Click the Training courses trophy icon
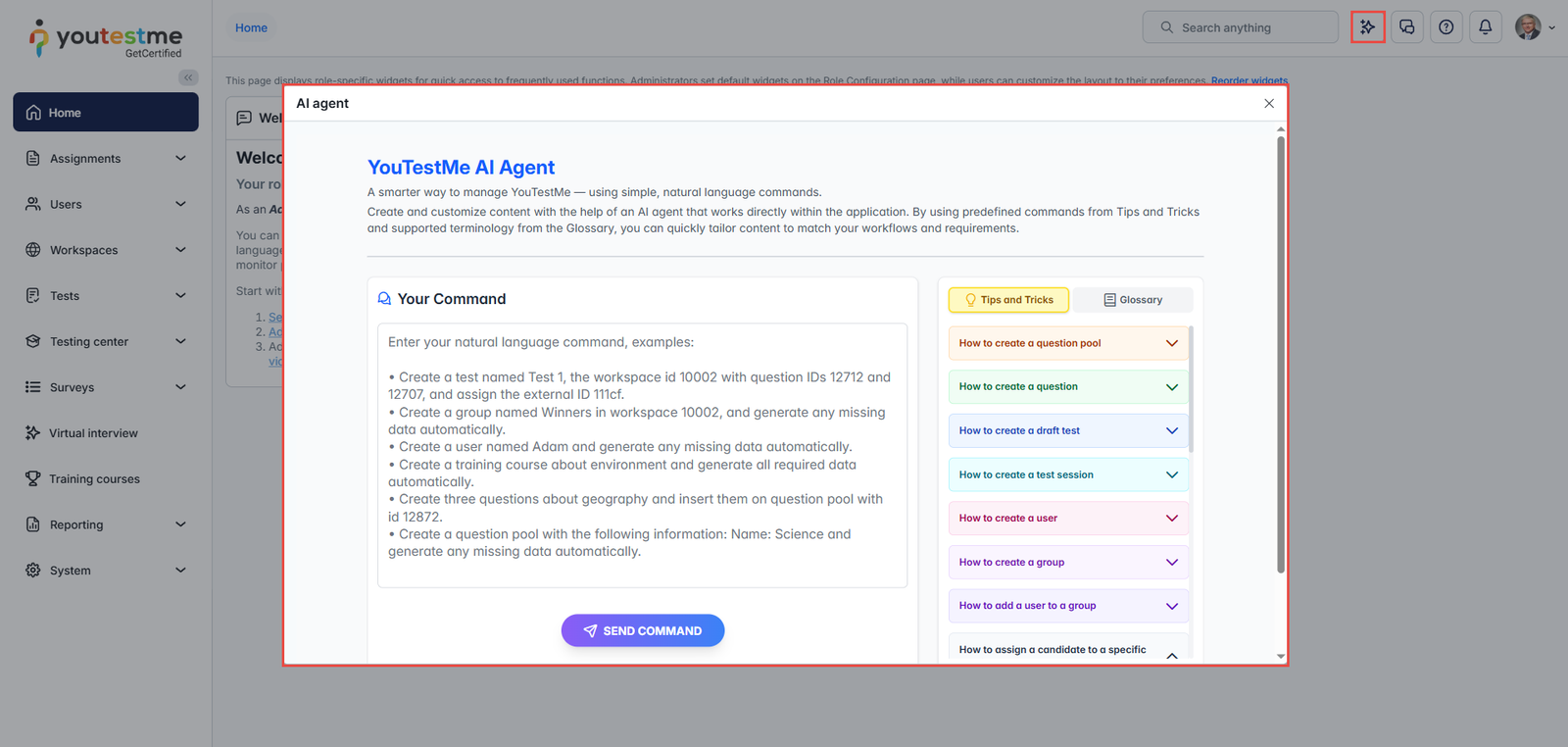This screenshot has width=1568, height=747. [x=33, y=479]
